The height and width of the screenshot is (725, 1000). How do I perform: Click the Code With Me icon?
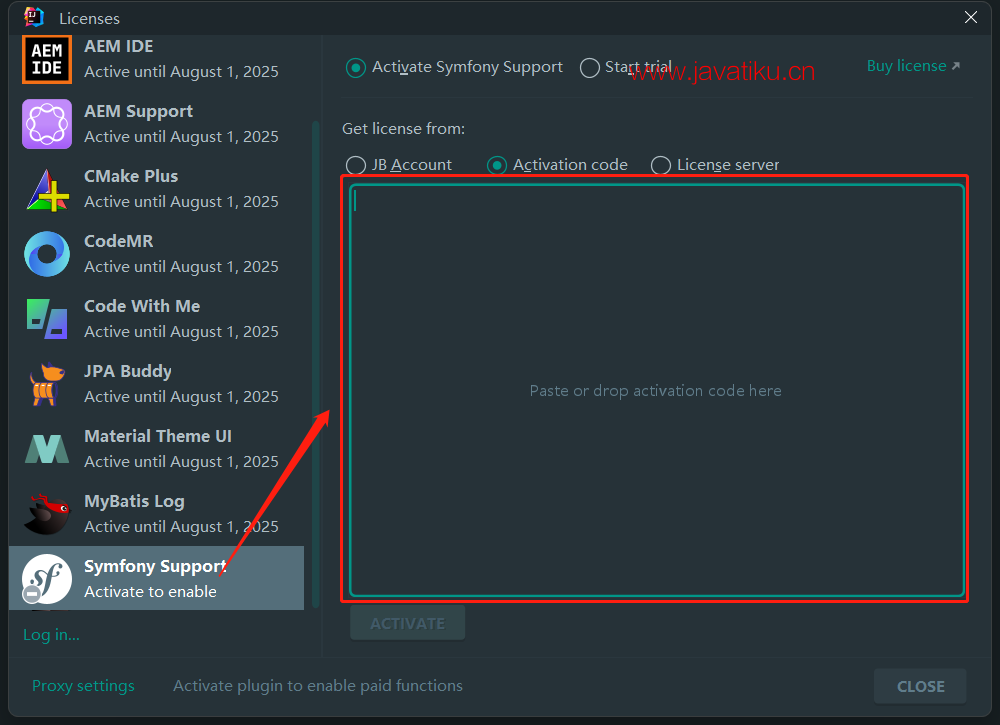point(47,319)
